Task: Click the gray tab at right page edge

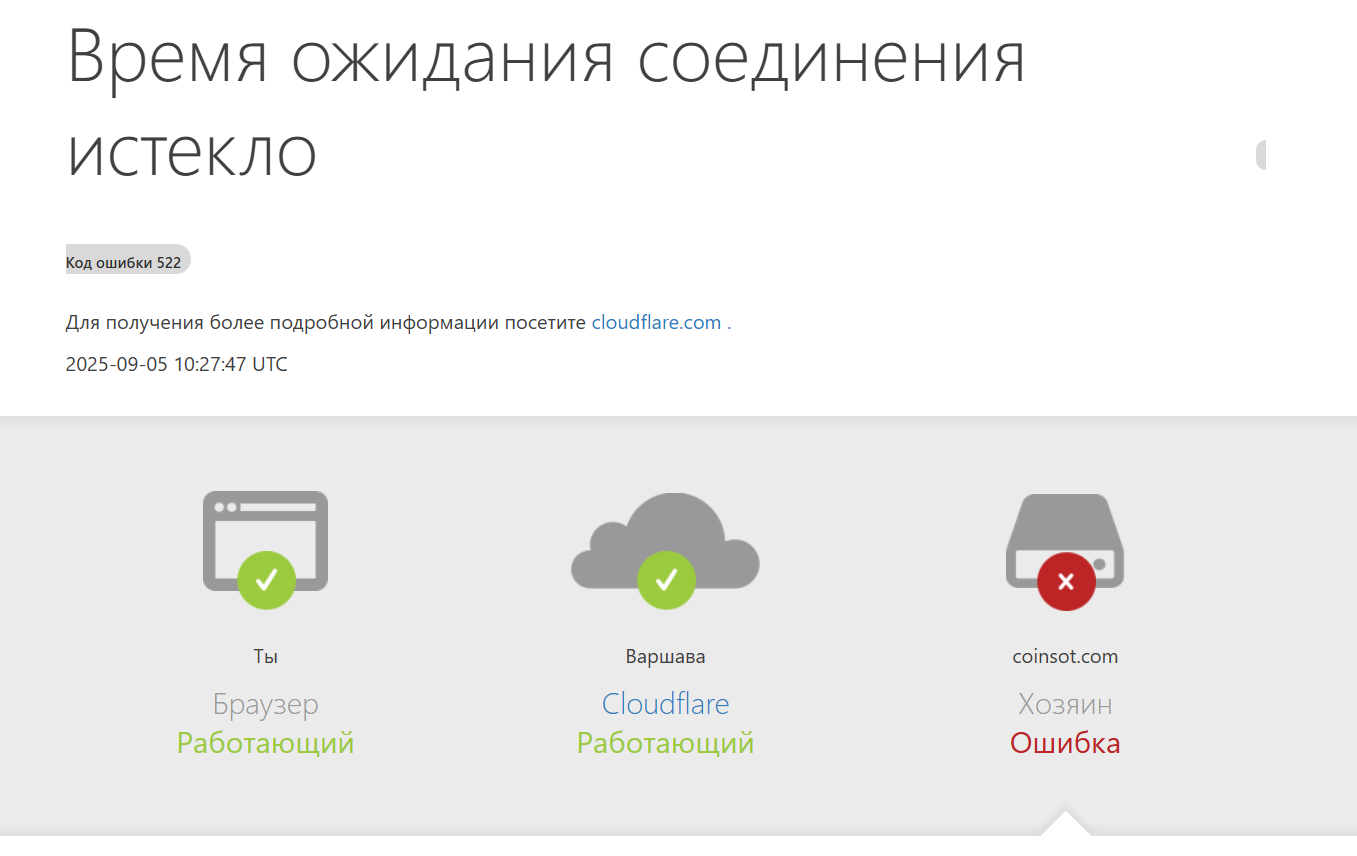Action: click(x=1261, y=155)
